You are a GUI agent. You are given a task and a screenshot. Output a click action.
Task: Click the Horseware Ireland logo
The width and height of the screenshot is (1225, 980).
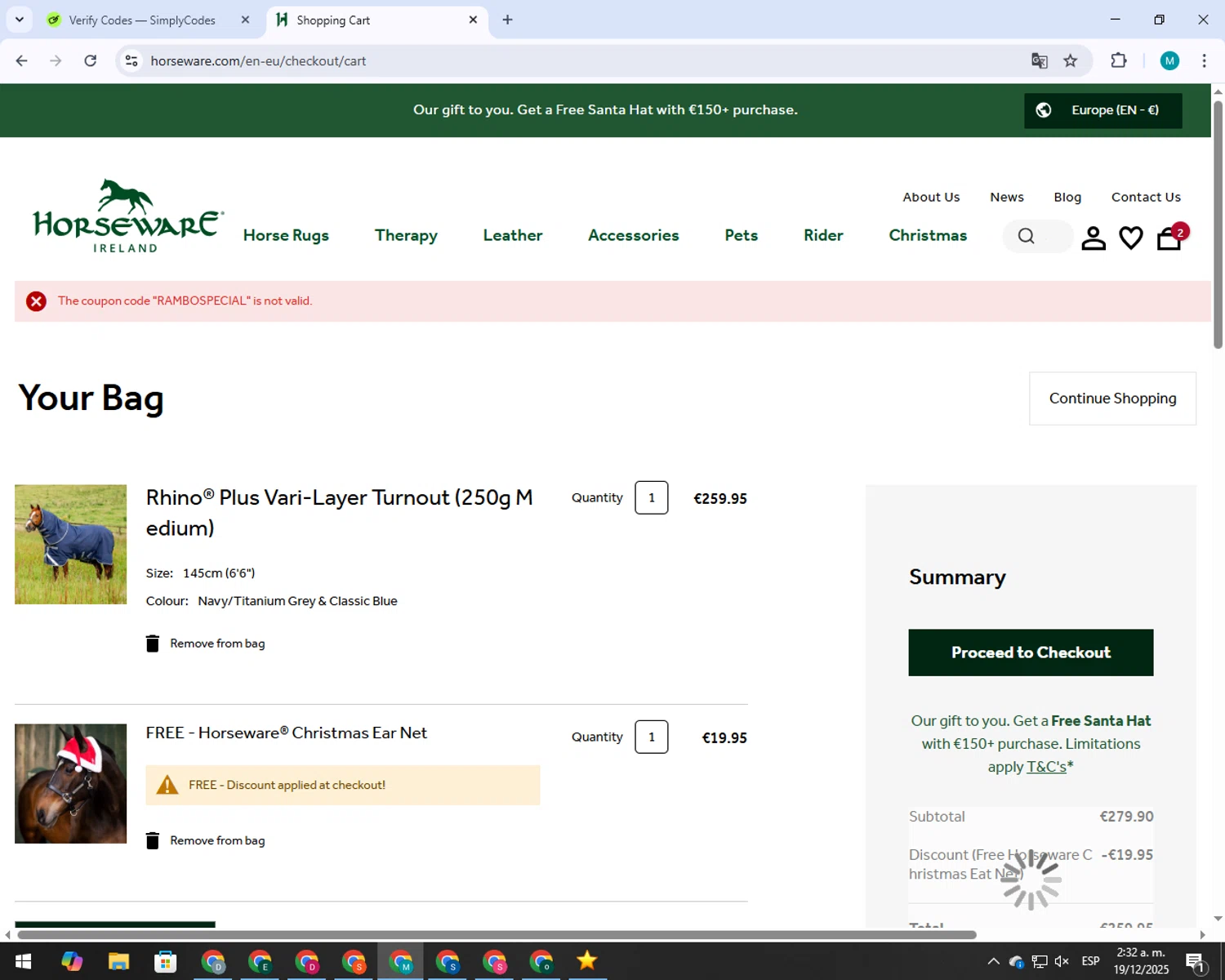tap(127, 216)
